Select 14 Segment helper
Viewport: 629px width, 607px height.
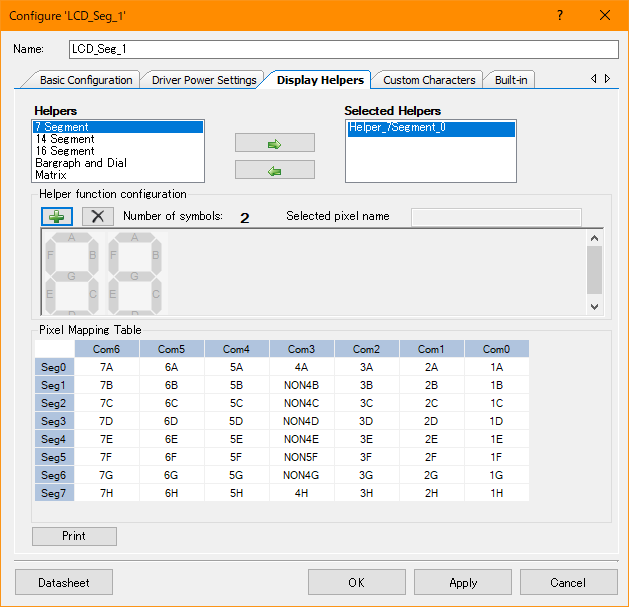(x=118, y=139)
